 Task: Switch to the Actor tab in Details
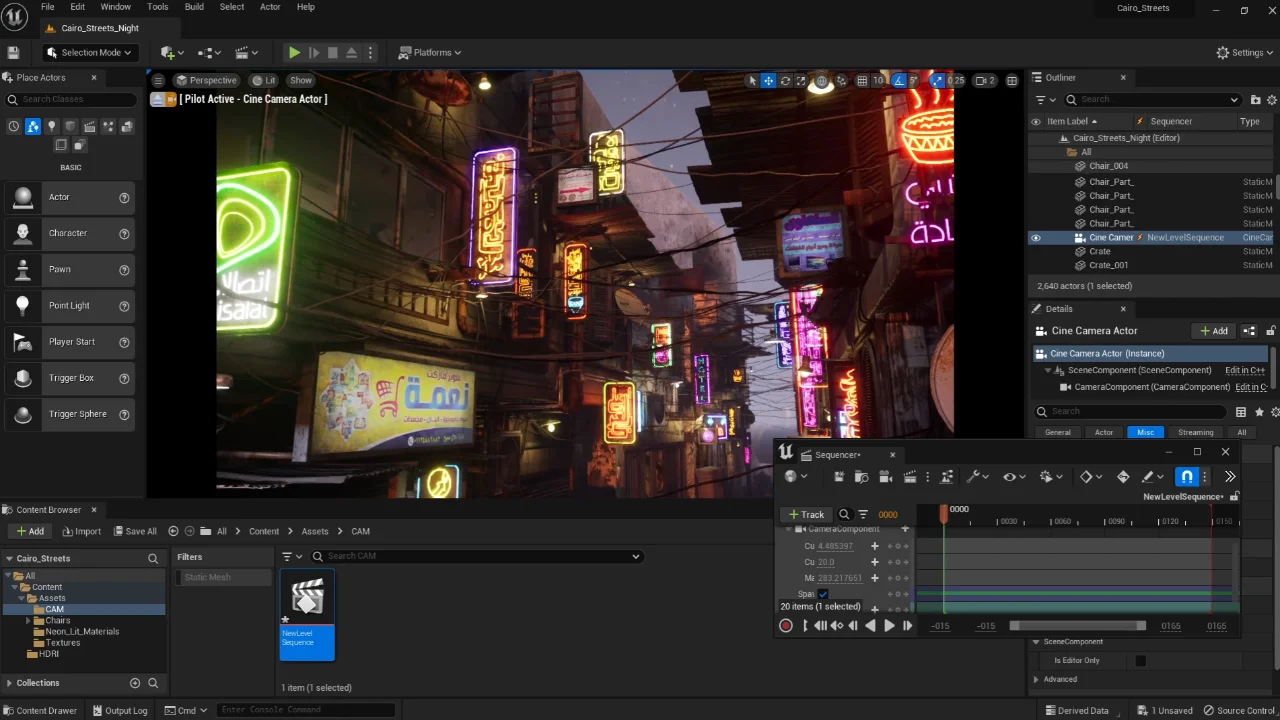point(1104,433)
